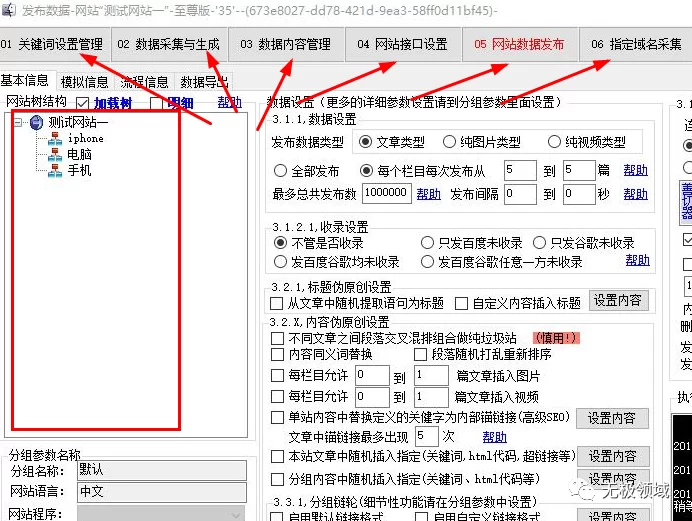Enable 本站文章中随机插入指定 checkbox

[277, 456]
